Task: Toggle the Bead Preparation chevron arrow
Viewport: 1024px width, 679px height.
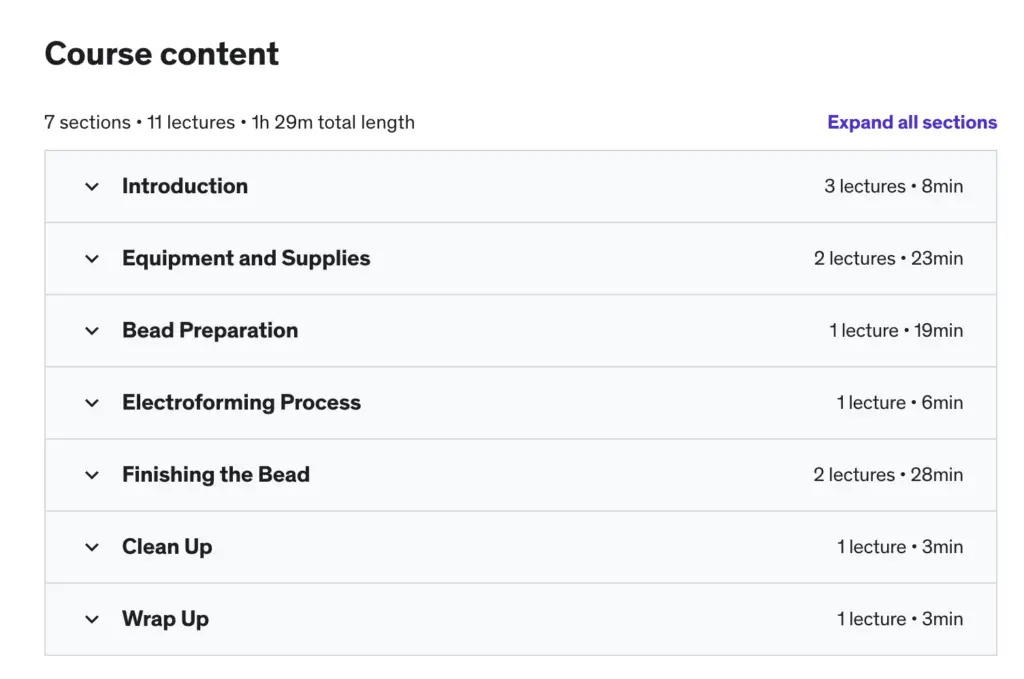Action: click(92, 331)
